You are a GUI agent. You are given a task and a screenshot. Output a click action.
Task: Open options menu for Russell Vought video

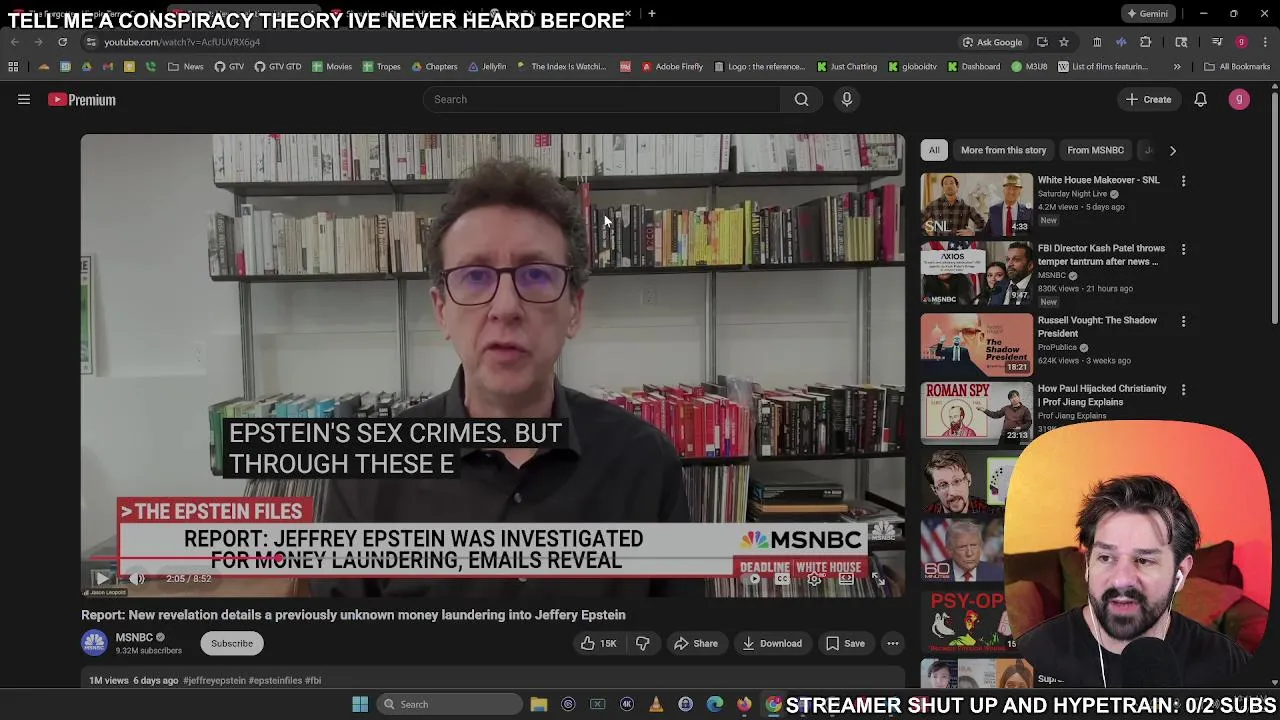[x=1183, y=321]
